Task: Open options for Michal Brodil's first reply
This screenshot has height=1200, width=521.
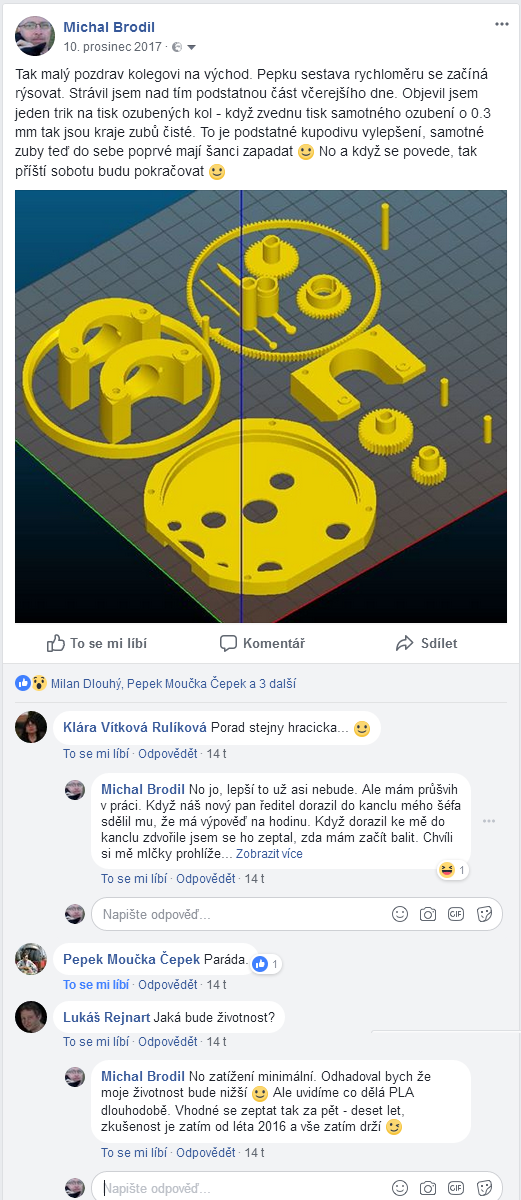Action: coord(489,821)
